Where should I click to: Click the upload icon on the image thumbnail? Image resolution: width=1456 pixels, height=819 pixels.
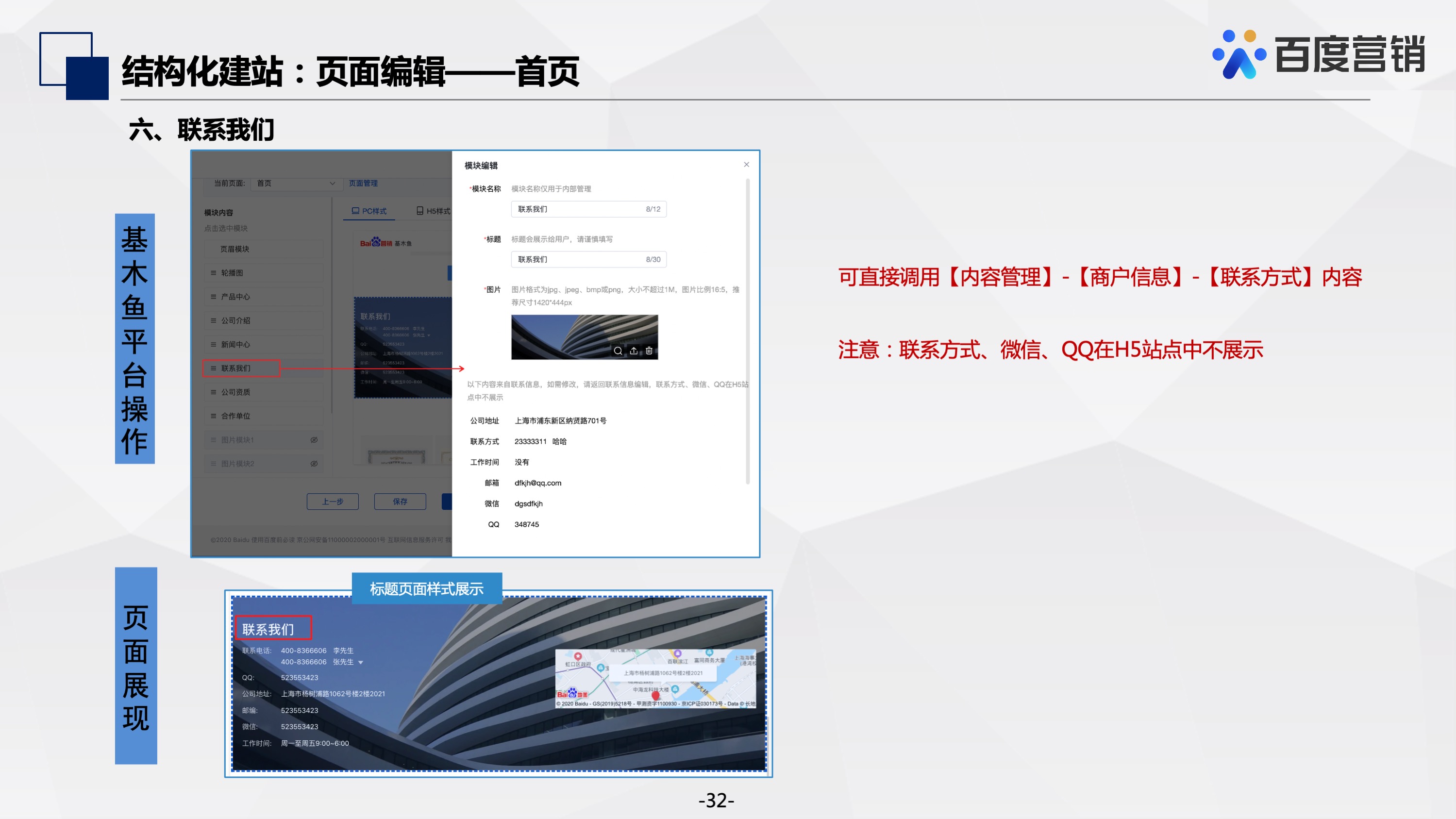[634, 351]
